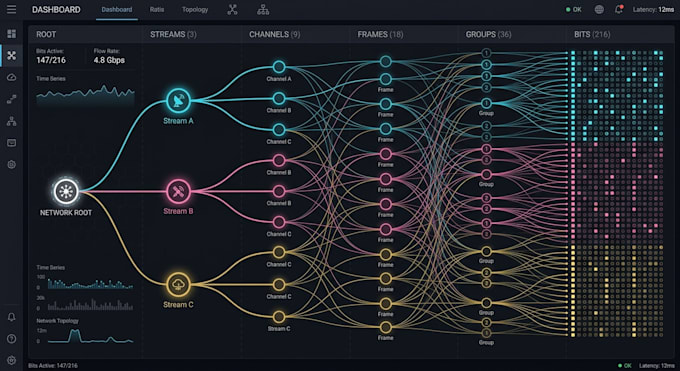Open the Topology tab

point(195,10)
